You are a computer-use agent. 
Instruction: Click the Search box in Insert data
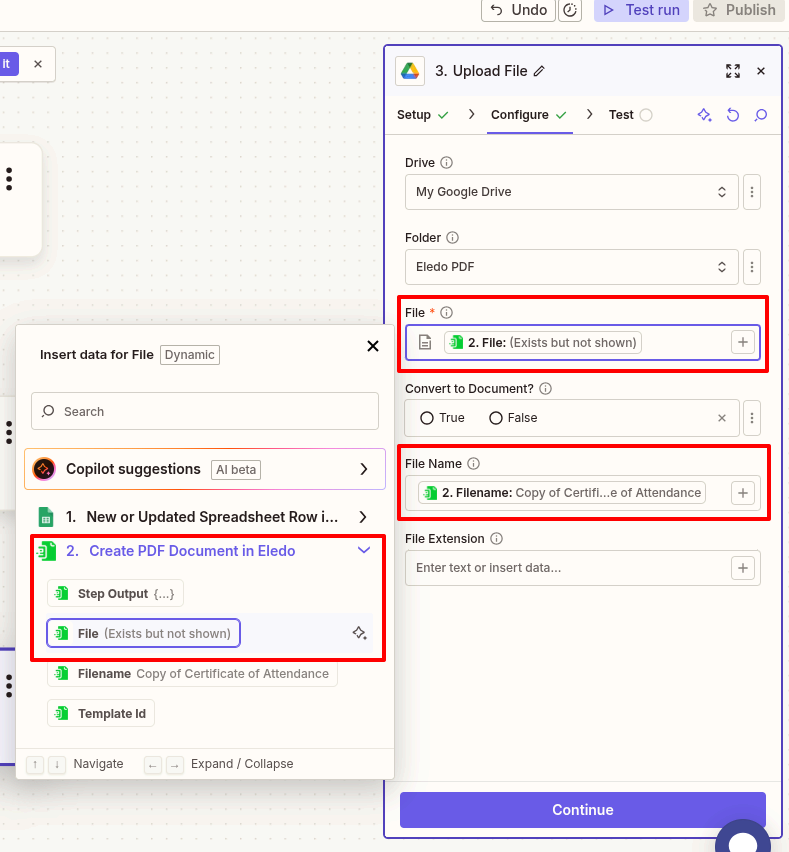pyautogui.click(x=205, y=411)
